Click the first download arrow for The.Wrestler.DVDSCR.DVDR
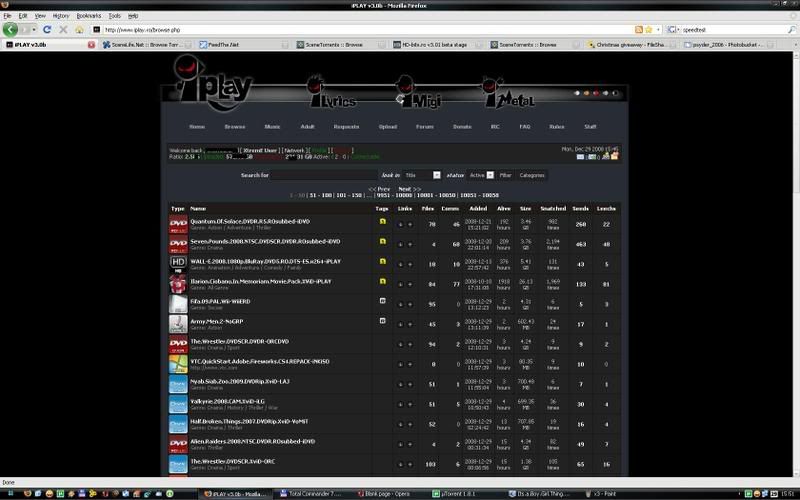 point(401,344)
